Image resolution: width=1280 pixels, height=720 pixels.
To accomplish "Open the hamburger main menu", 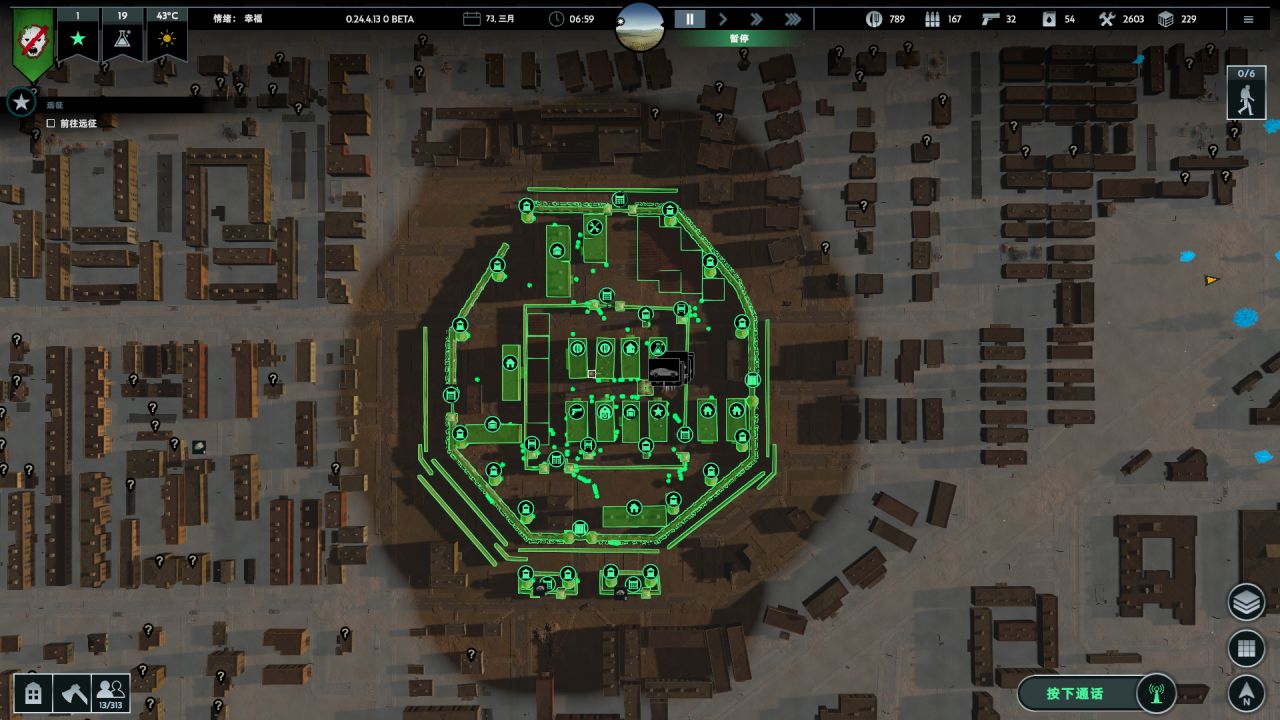I will click(x=1248, y=19).
